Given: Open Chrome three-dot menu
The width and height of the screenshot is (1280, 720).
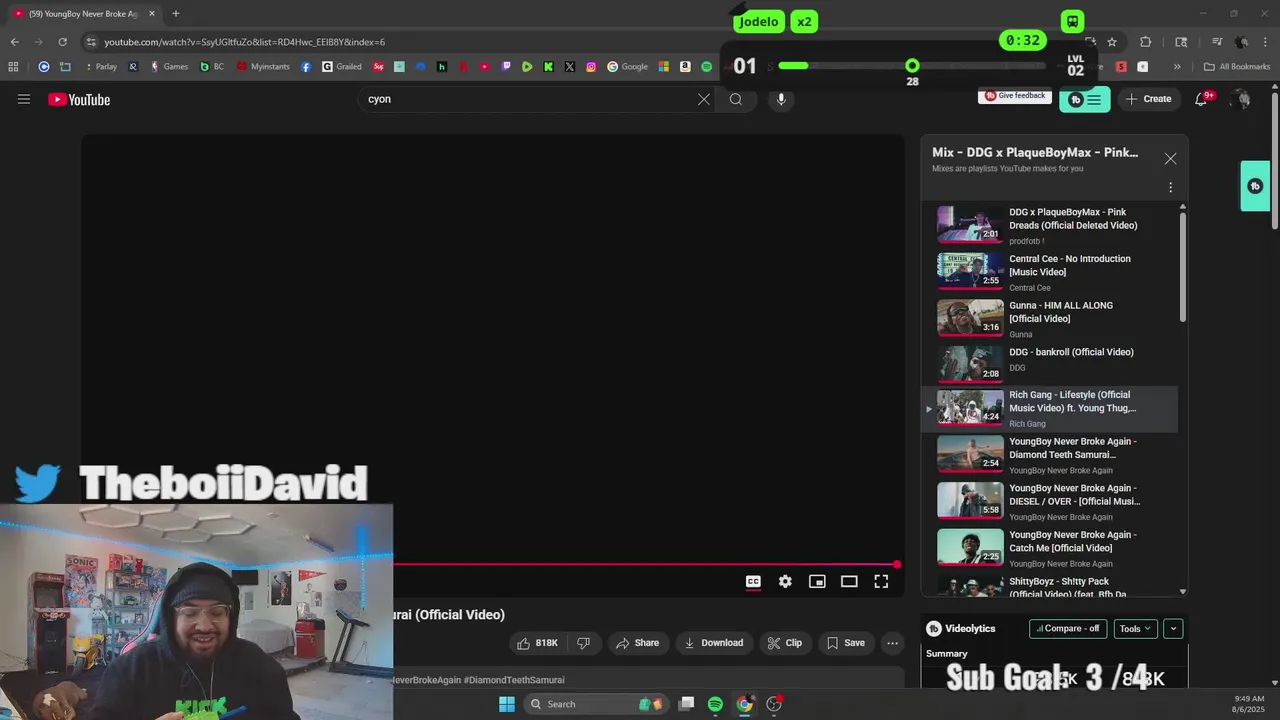Looking at the screenshot, I should [1265, 42].
